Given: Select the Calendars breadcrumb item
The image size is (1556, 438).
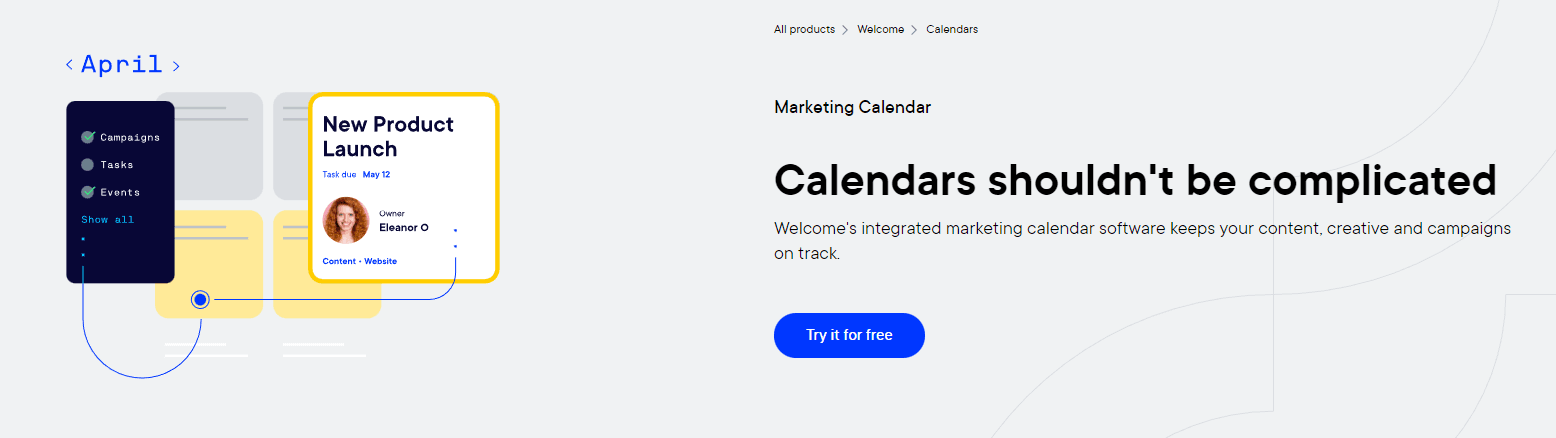Looking at the screenshot, I should (952, 29).
